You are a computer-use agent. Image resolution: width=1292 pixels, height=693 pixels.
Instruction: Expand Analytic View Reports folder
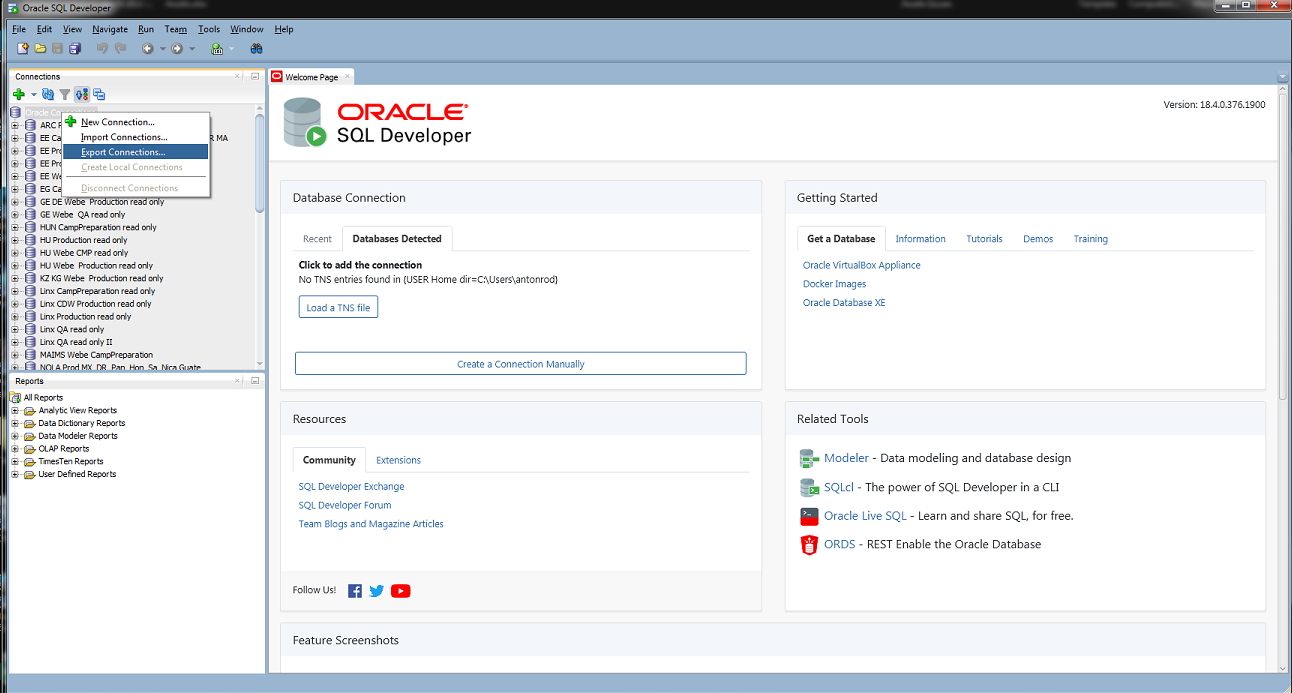pyautogui.click(x=16, y=410)
